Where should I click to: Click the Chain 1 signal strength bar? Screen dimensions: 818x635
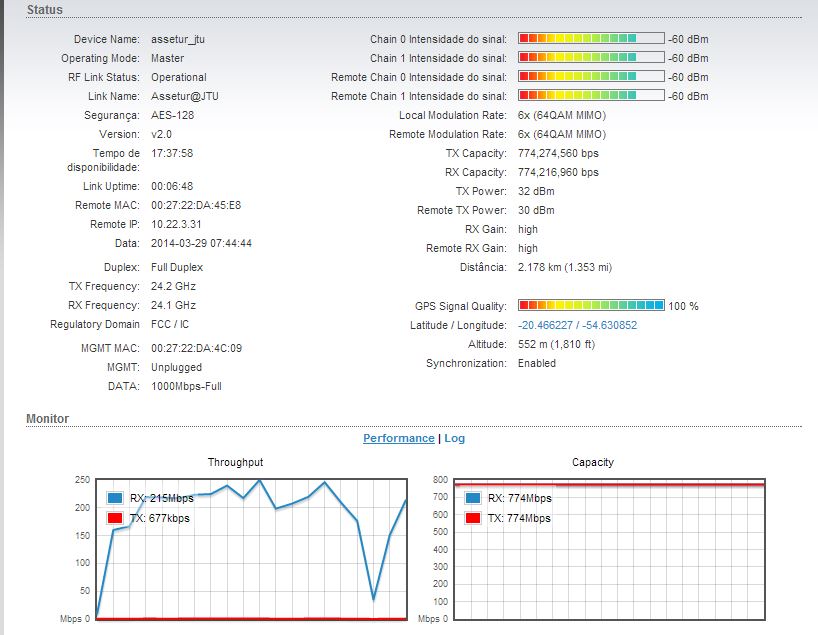coord(591,57)
